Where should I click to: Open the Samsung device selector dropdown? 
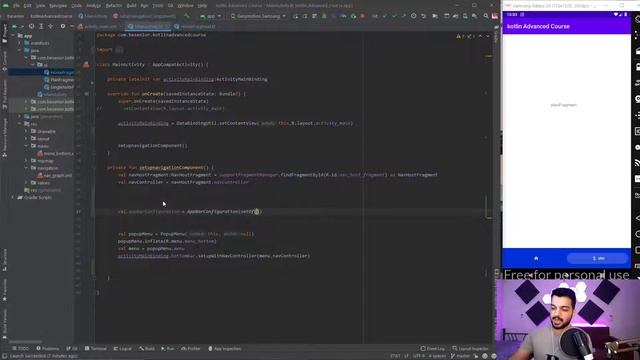click(258, 16)
